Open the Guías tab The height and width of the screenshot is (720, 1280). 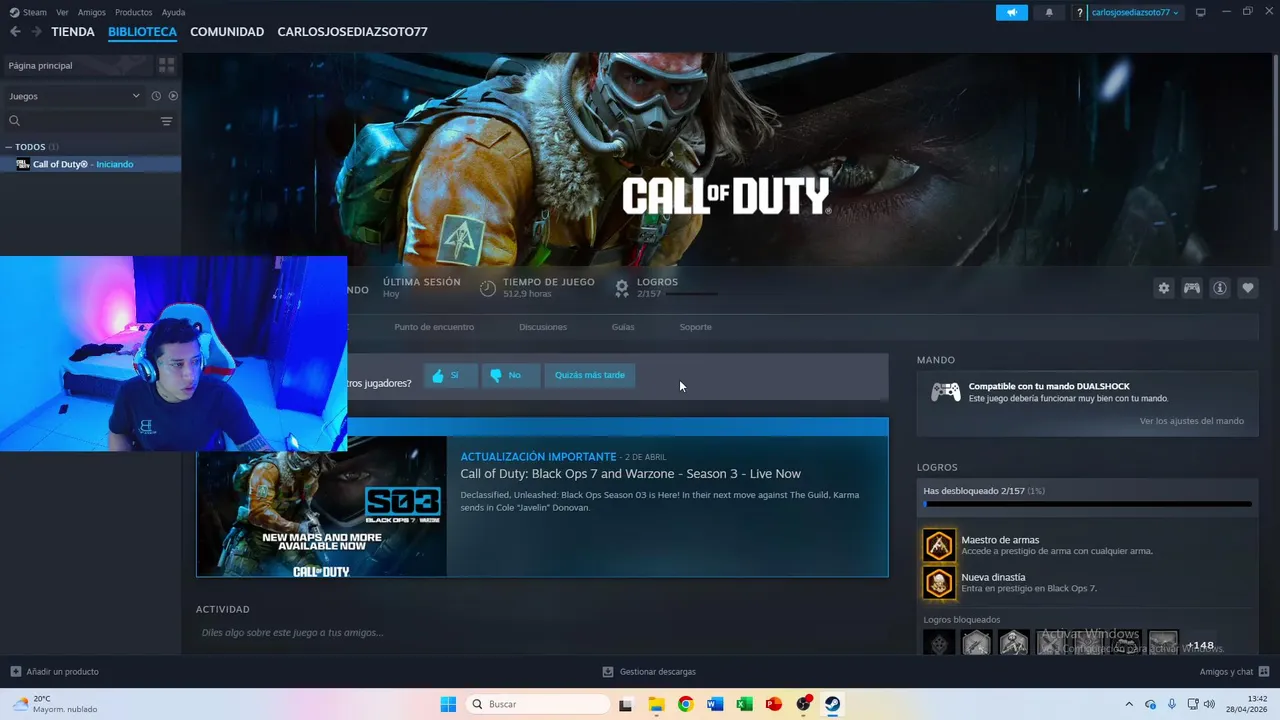(x=623, y=327)
